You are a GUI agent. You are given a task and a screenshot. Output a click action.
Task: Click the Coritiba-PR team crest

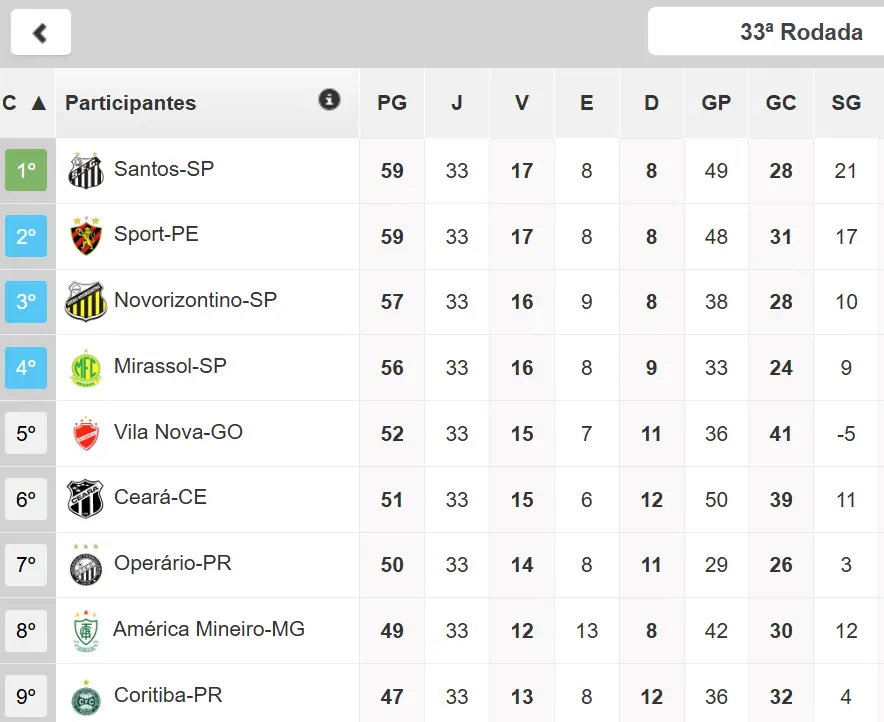[86, 697]
